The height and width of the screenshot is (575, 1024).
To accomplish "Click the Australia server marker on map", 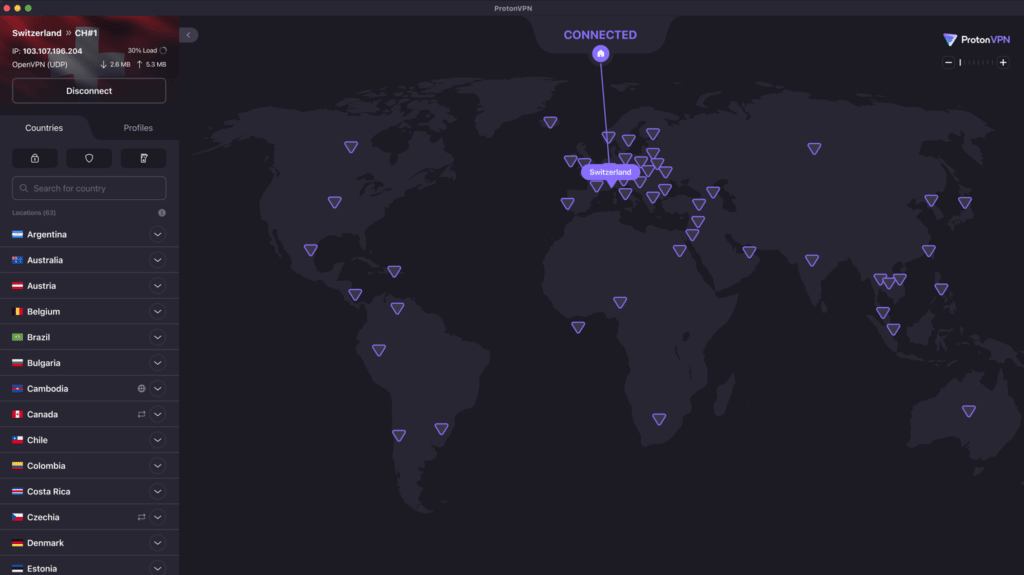I will [x=968, y=411].
